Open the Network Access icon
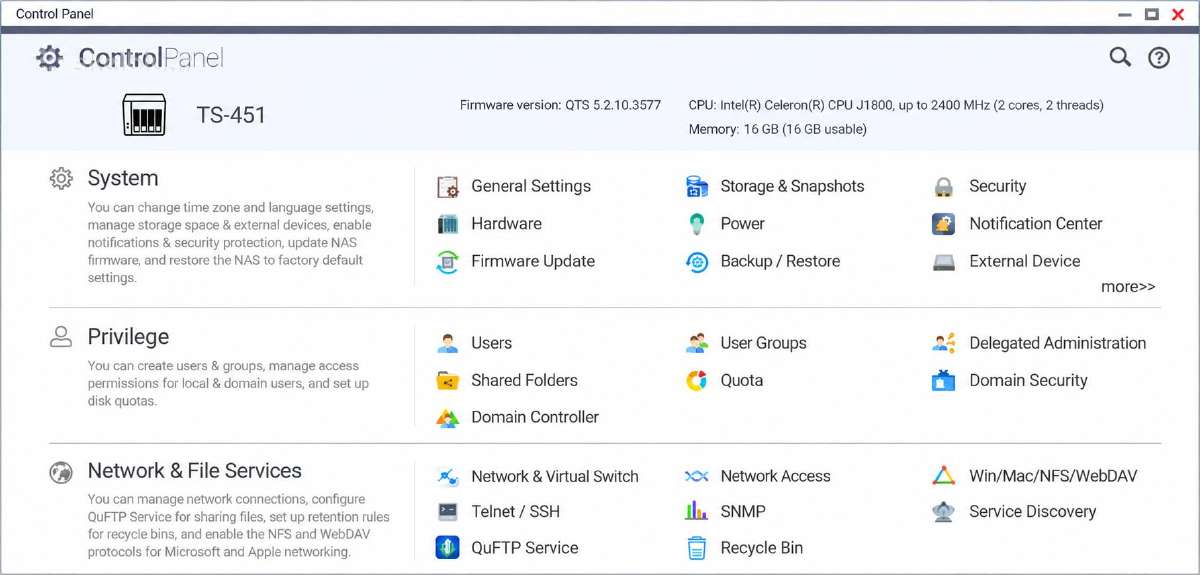 (697, 477)
